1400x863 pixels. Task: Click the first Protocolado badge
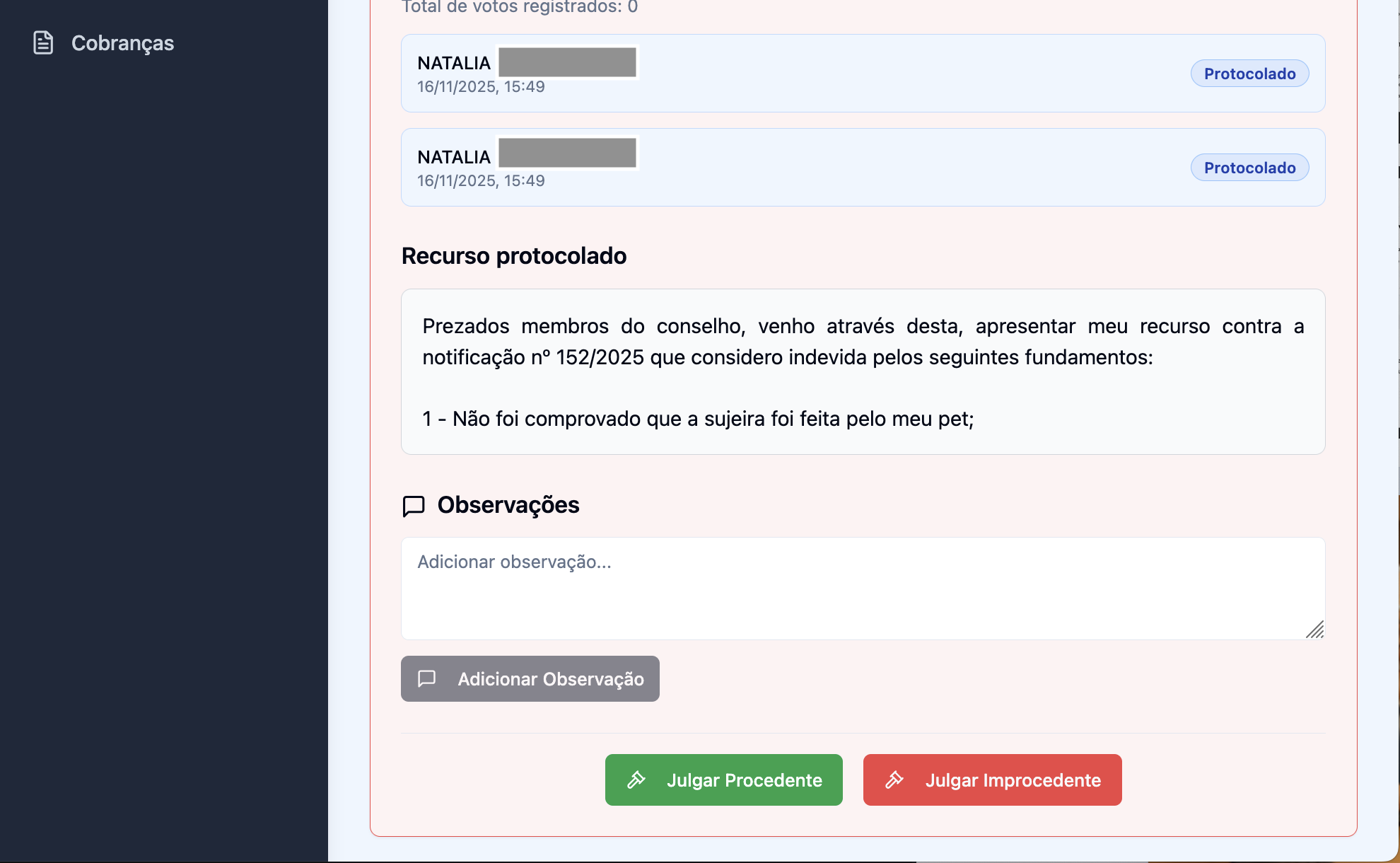tap(1249, 73)
